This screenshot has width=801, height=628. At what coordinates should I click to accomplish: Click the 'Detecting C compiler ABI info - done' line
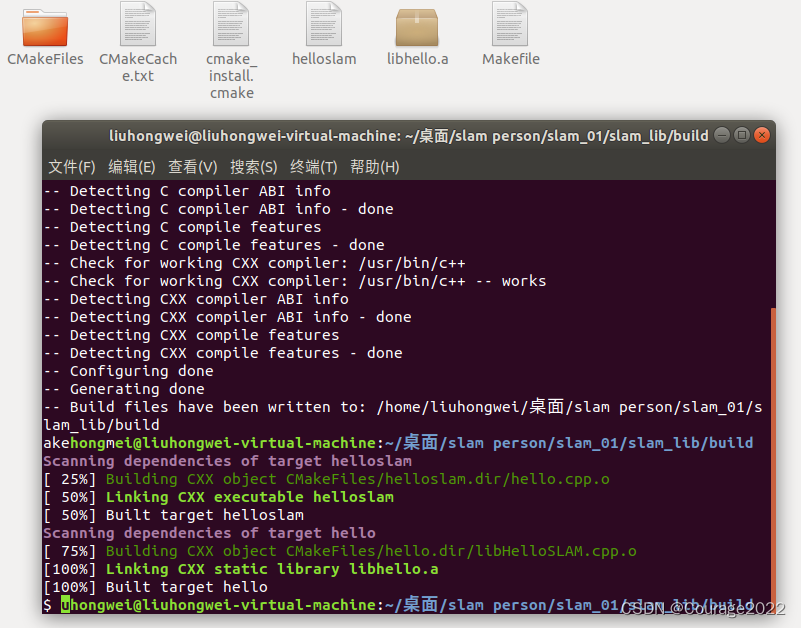click(x=218, y=209)
